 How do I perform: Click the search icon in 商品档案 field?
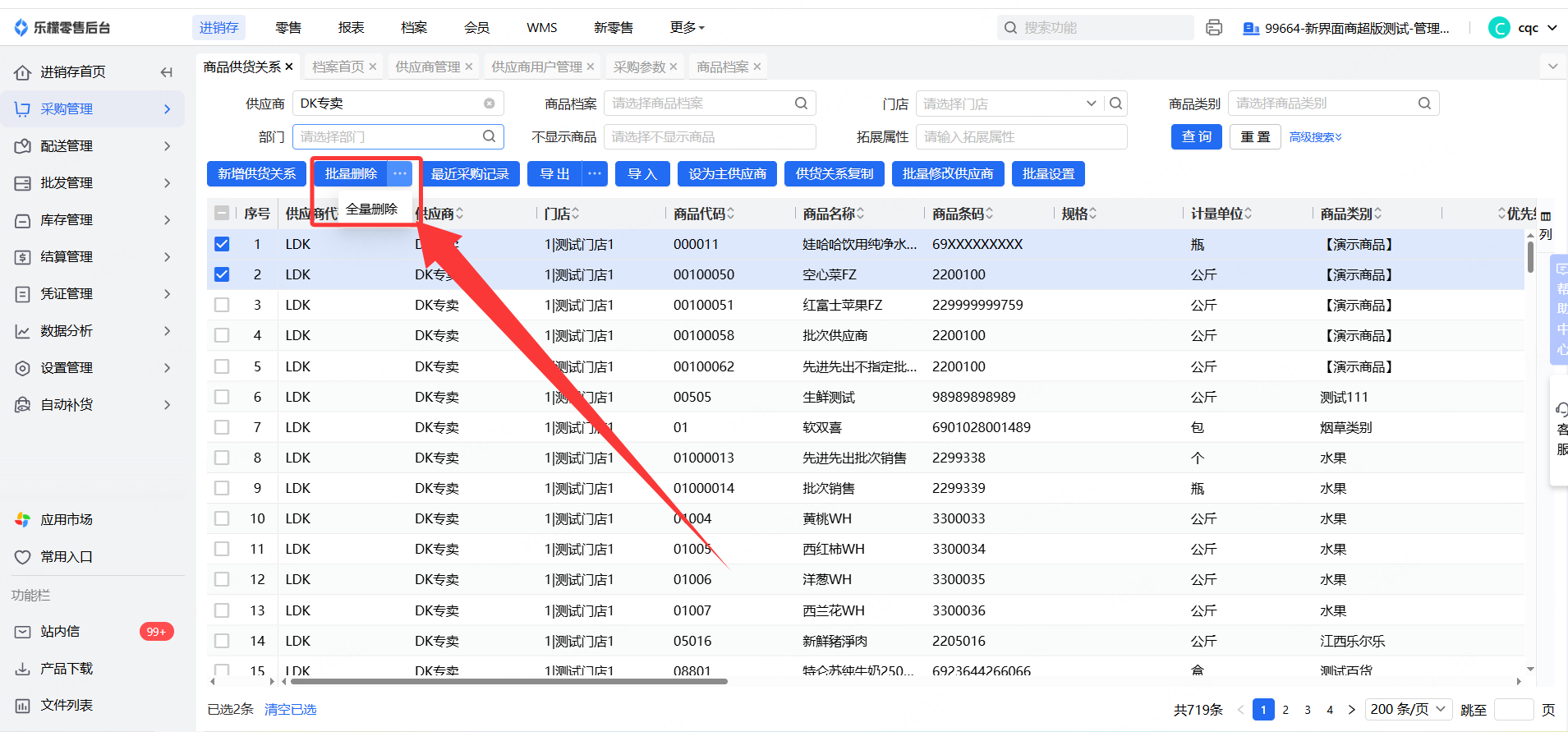801,104
